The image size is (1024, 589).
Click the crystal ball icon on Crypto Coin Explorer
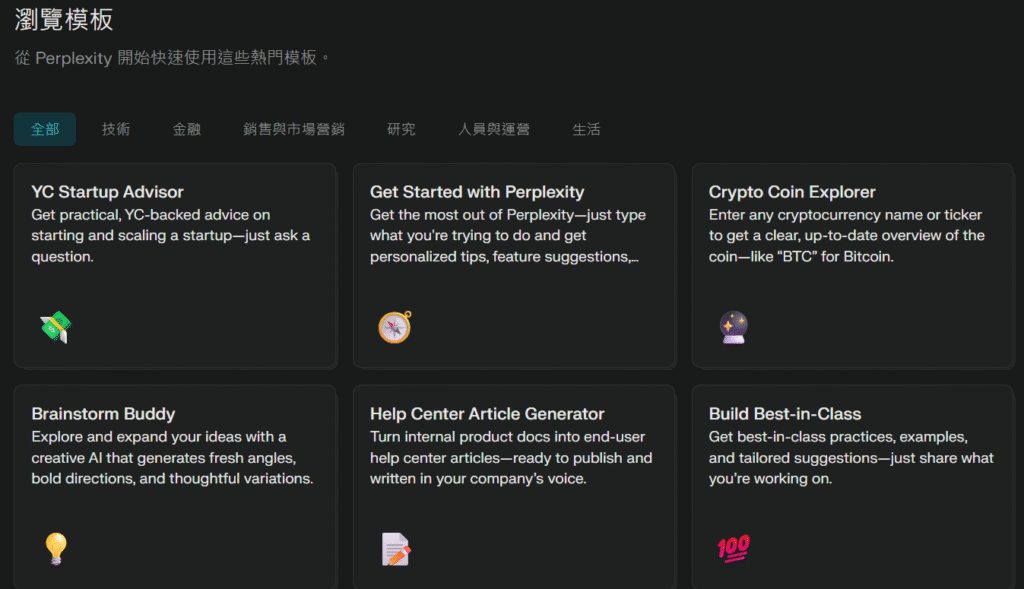733,327
